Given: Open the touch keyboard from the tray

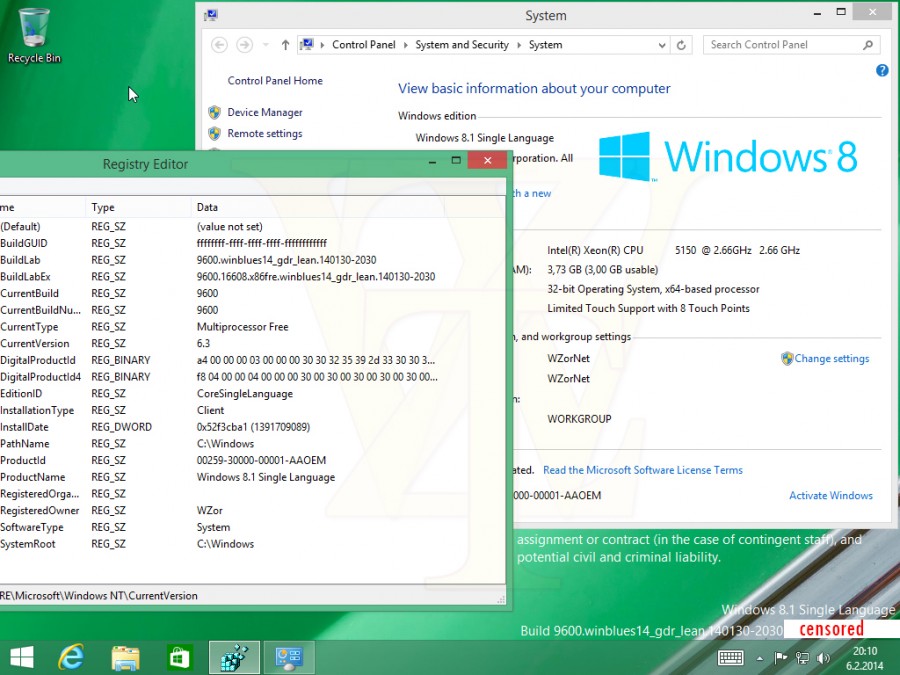Looking at the screenshot, I should 731,658.
